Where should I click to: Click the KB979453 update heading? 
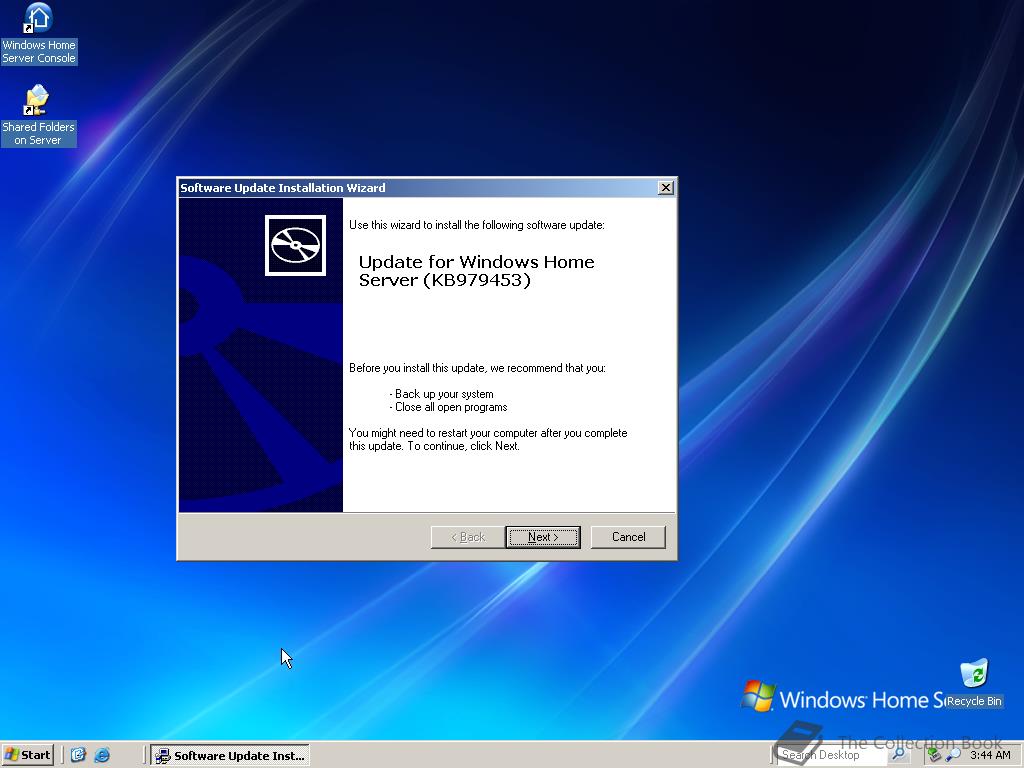pyautogui.click(x=477, y=271)
